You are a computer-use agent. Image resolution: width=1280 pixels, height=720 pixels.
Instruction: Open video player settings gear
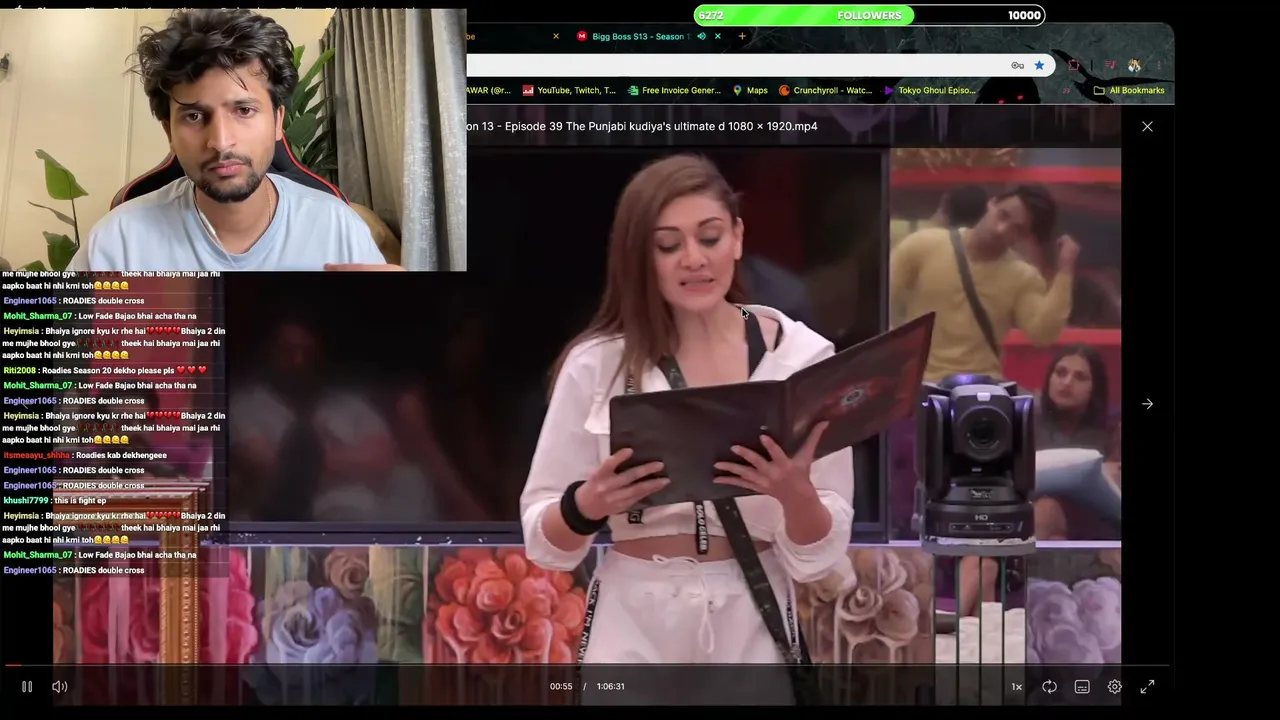click(1115, 686)
